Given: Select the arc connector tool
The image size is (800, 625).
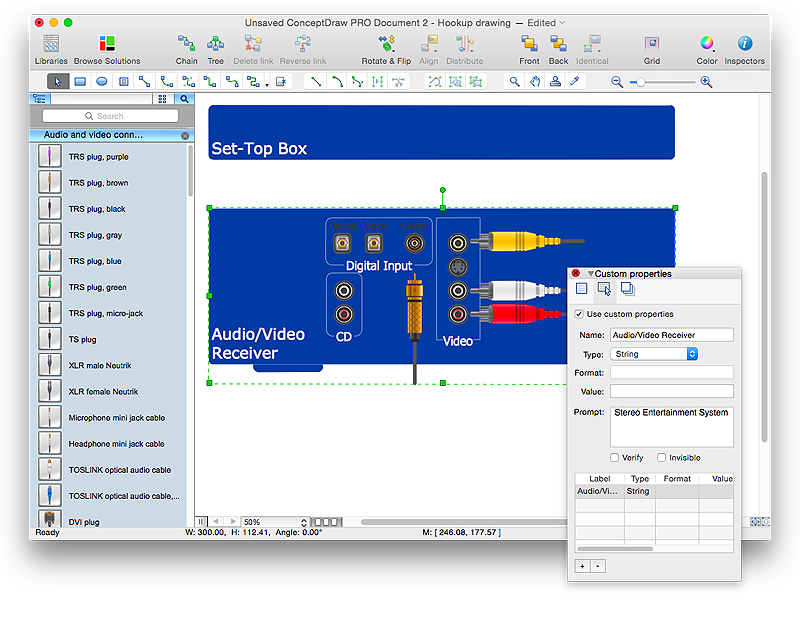Looking at the screenshot, I should click(x=167, y=82).
